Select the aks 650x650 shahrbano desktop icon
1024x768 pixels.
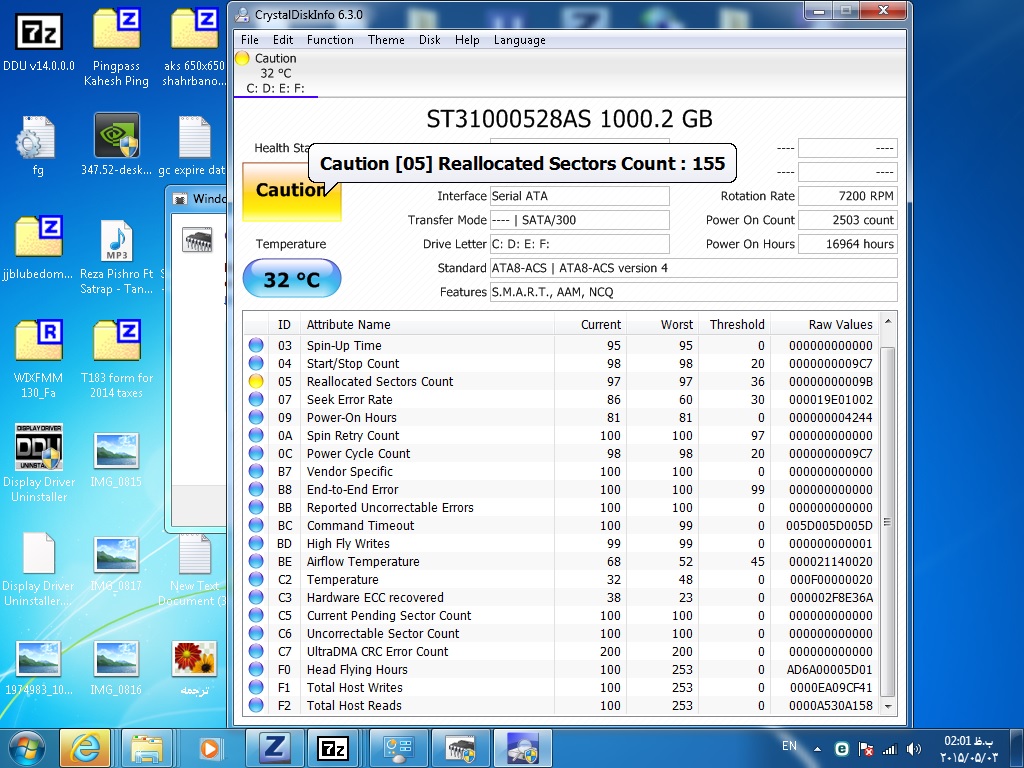(194, 29)
